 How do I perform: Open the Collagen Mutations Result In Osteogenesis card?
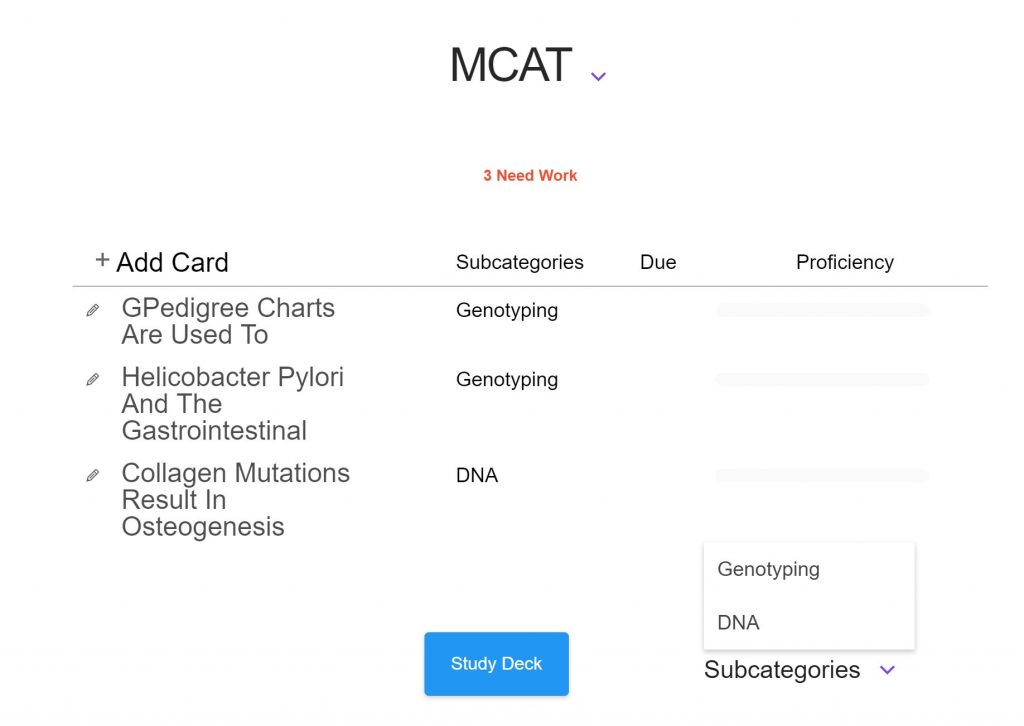click(x=236, y=500)
